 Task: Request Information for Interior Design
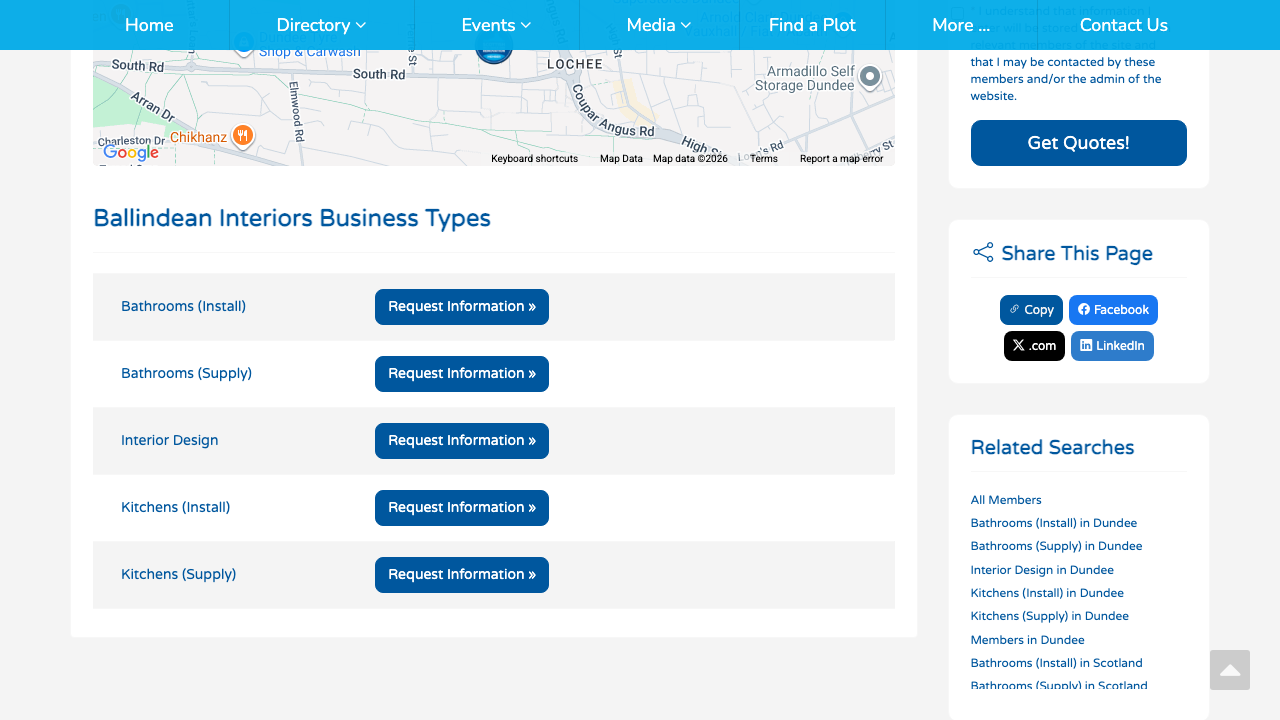[x=462, y=441]
